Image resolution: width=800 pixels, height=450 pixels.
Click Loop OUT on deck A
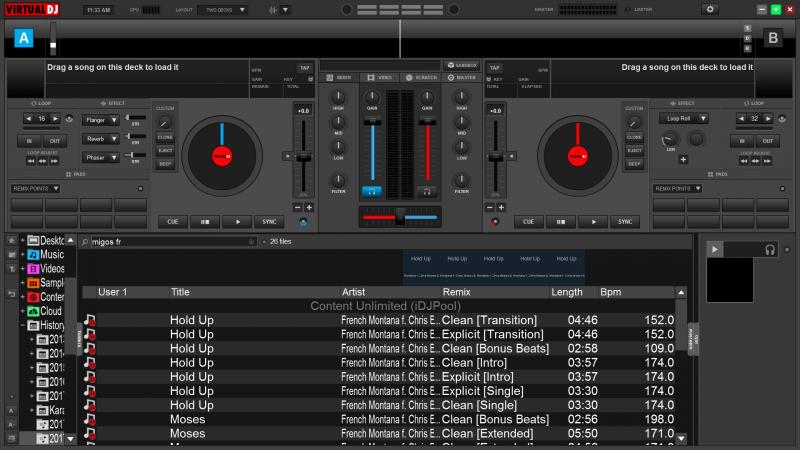pyautogui.click(x=55, y=141)
